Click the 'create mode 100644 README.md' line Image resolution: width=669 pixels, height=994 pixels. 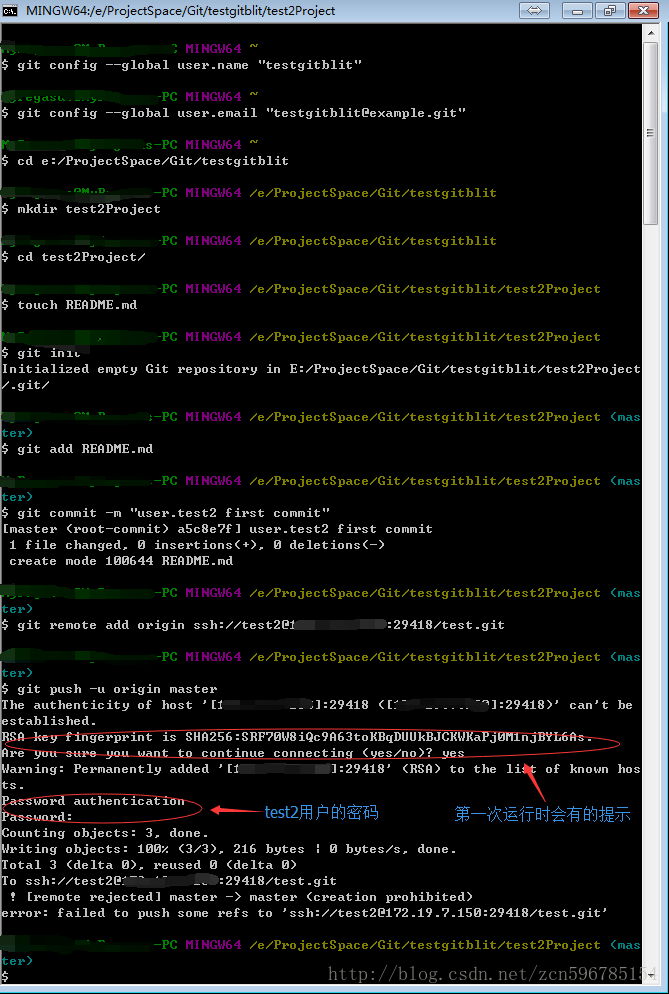click(120, 561)
